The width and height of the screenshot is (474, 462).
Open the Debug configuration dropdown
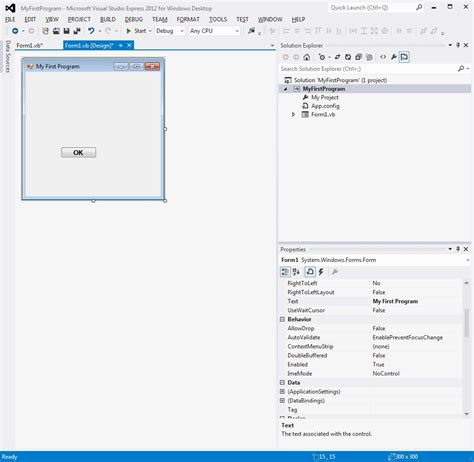(182, 31)
